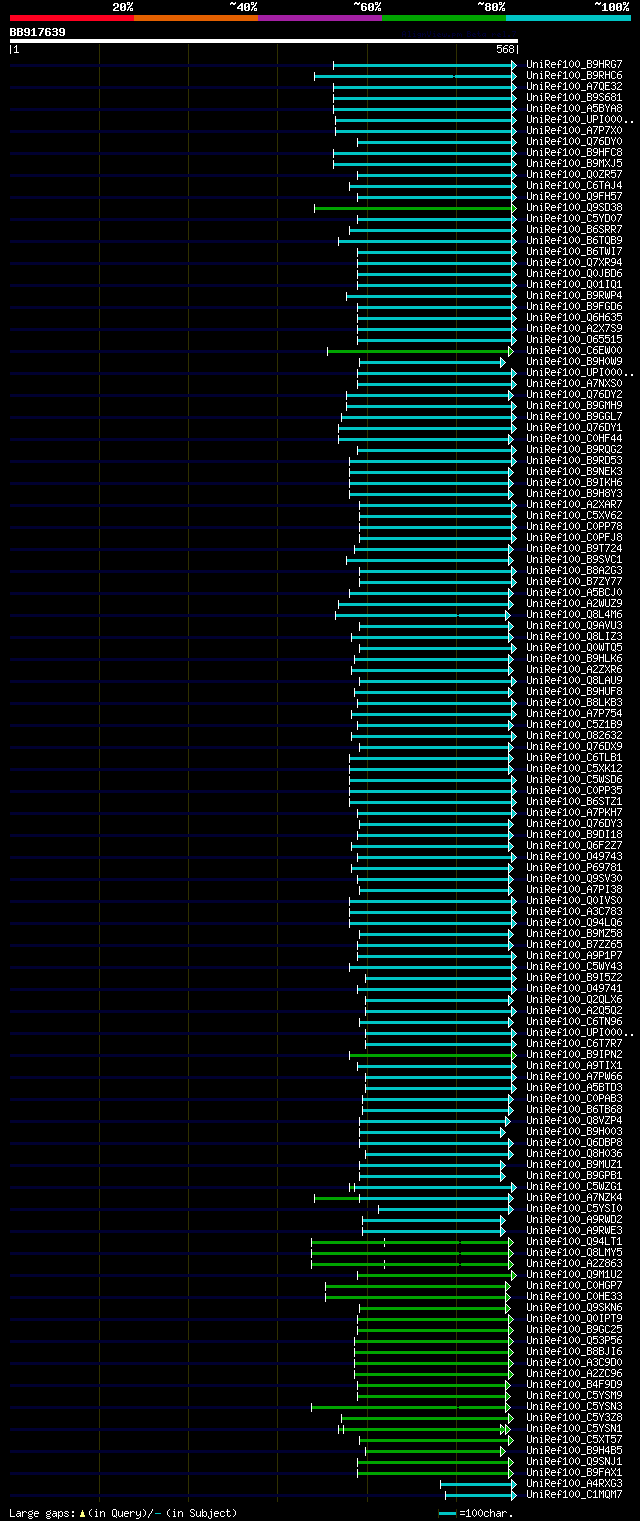640x1521 pixels.
Task: Click the UniRef100_B9H0W9 label
Action: [x=573, y=361]
